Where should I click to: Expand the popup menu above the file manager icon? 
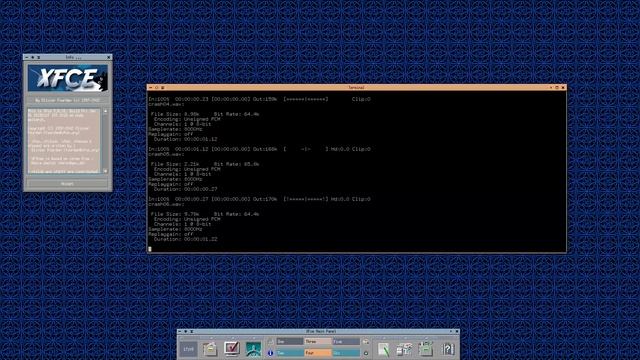click(x=212, y=338)
